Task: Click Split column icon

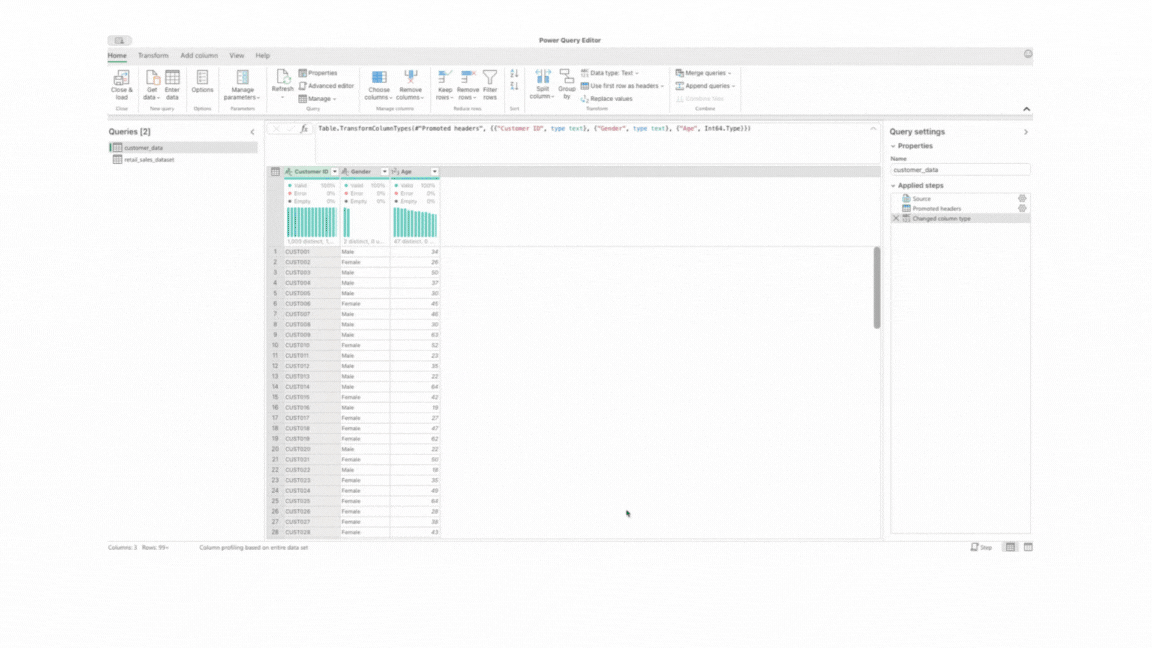Action: pos(543,76)
